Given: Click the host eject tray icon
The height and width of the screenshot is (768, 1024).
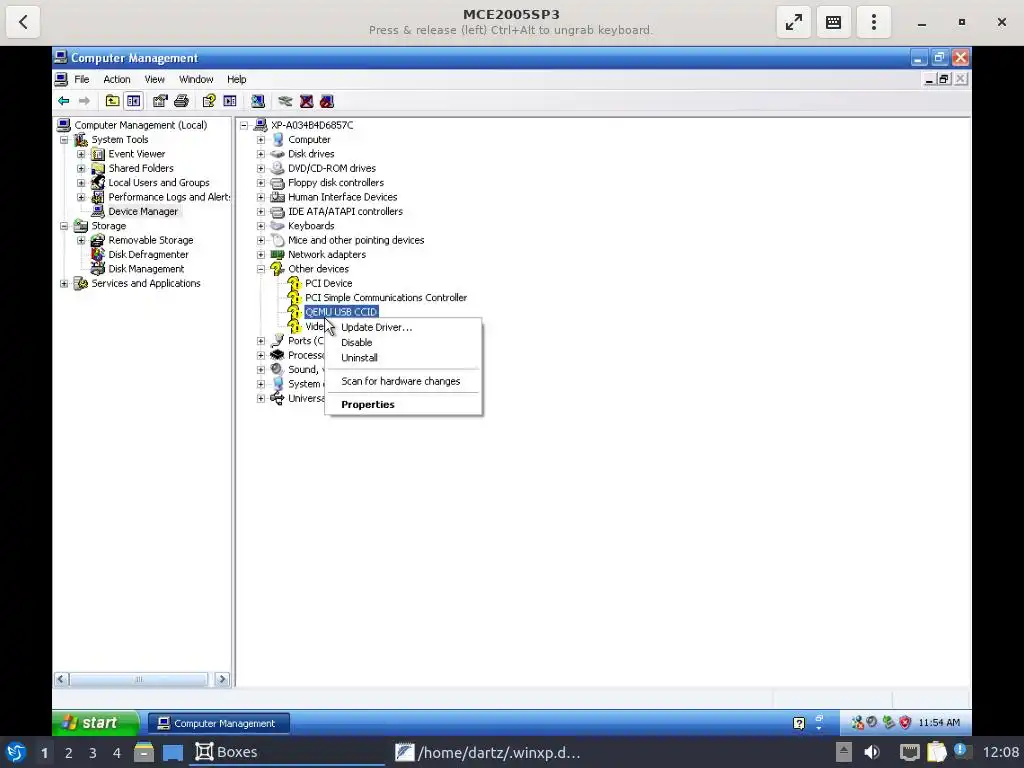Looking at the screenshot, I should (844, 752).
